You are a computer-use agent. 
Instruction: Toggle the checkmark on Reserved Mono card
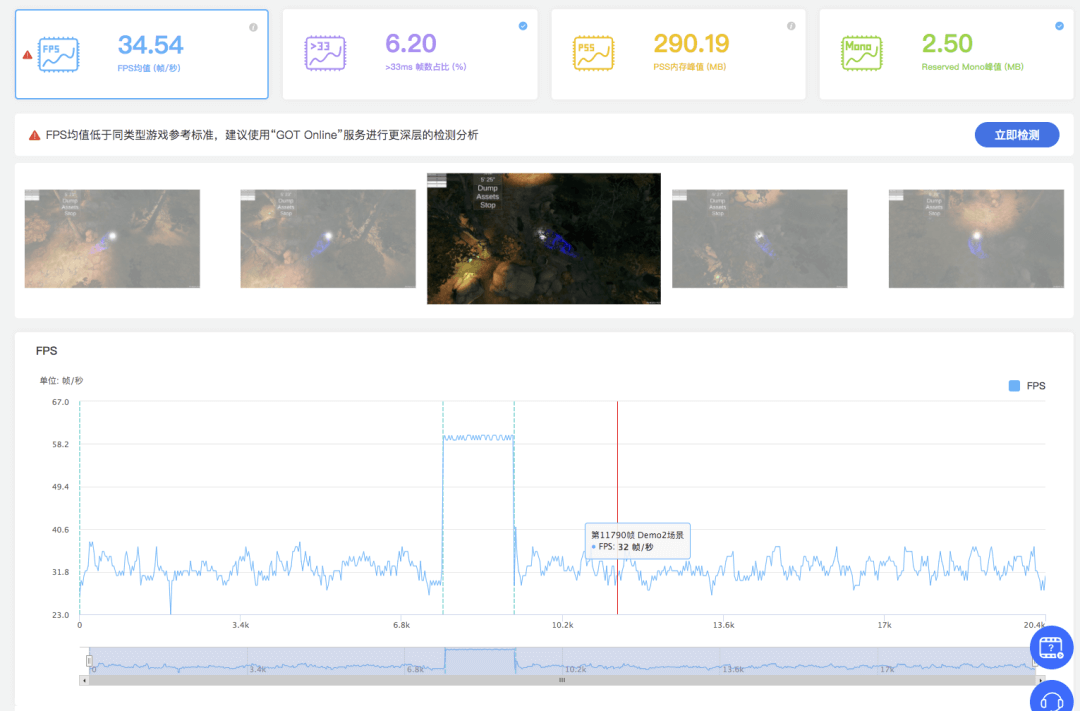tap(1059, 26)
